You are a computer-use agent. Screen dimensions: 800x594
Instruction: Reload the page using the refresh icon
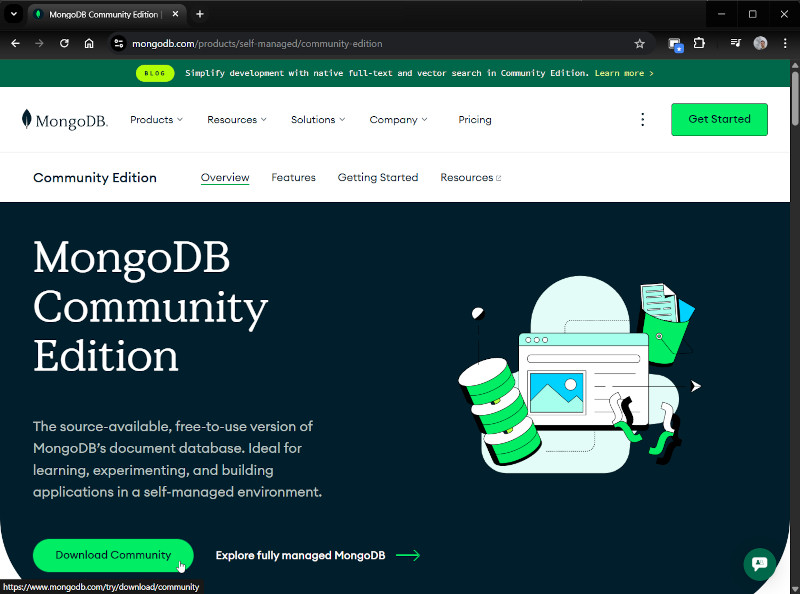64,44
